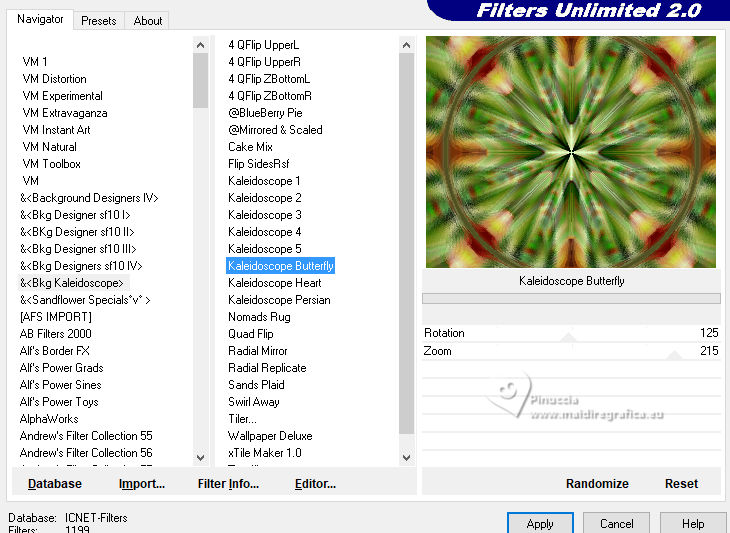Open Filter Info...
730x533 pixels.
click(228, 484)
